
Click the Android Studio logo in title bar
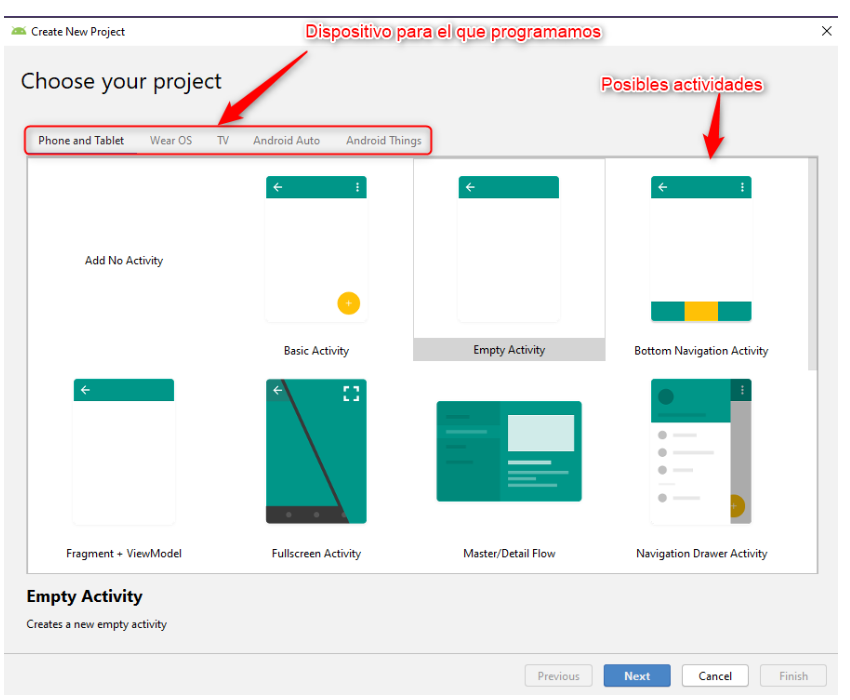tap(18, 31)
